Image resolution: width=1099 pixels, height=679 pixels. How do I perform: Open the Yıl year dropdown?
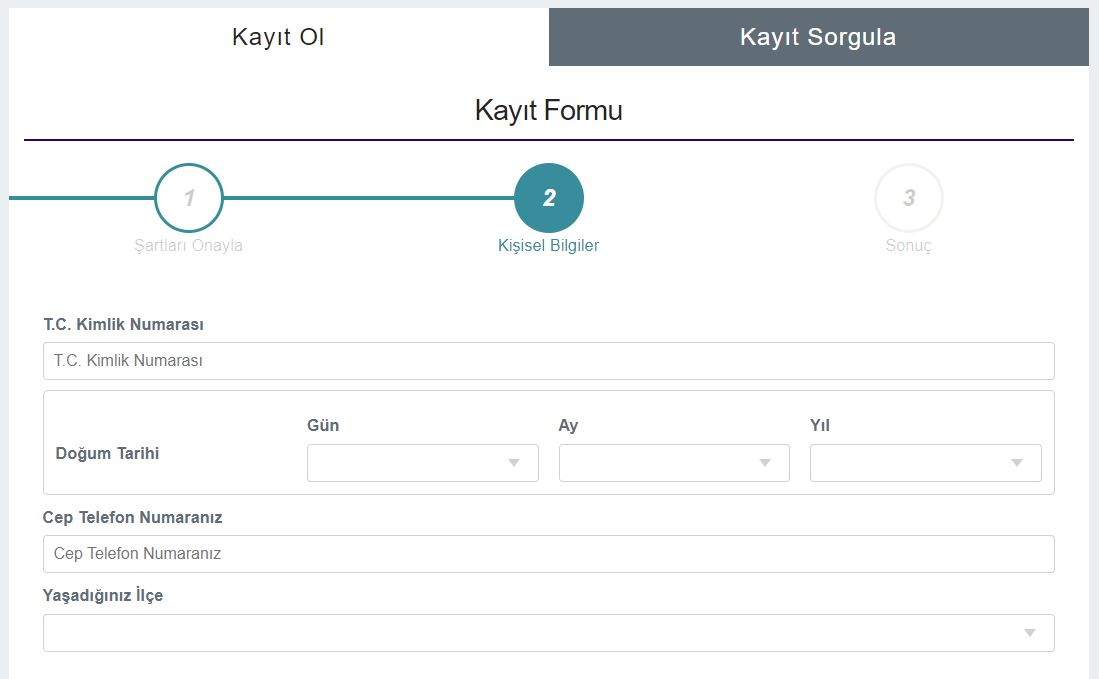click(x=925, y=462)
